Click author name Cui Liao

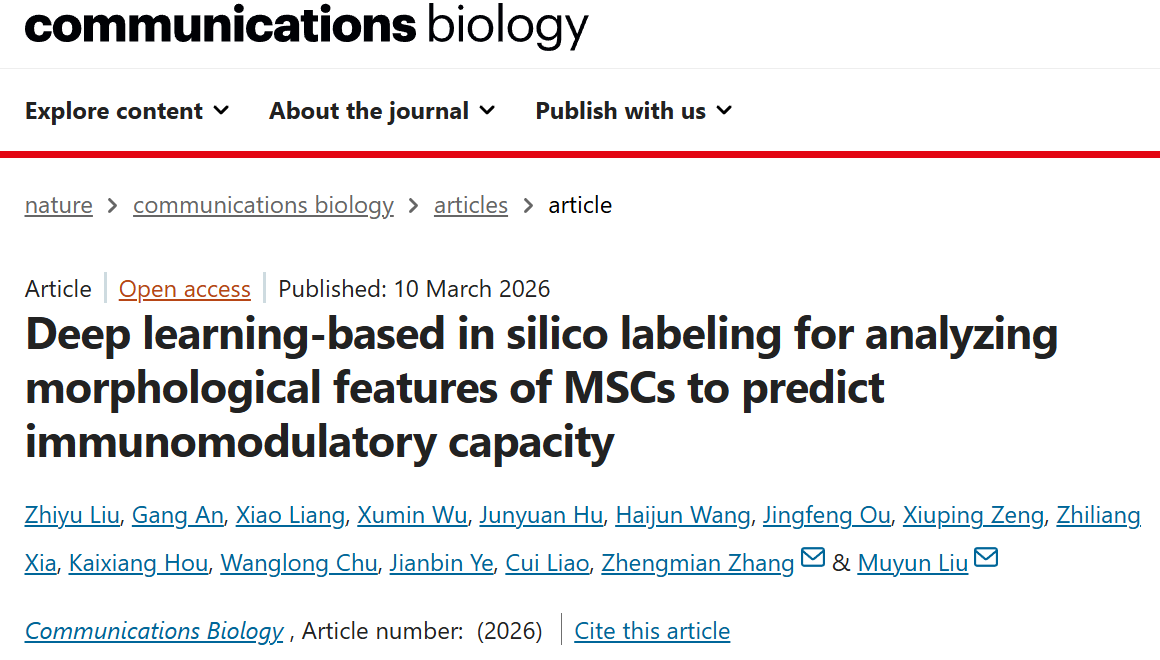(x=547, y=563)
